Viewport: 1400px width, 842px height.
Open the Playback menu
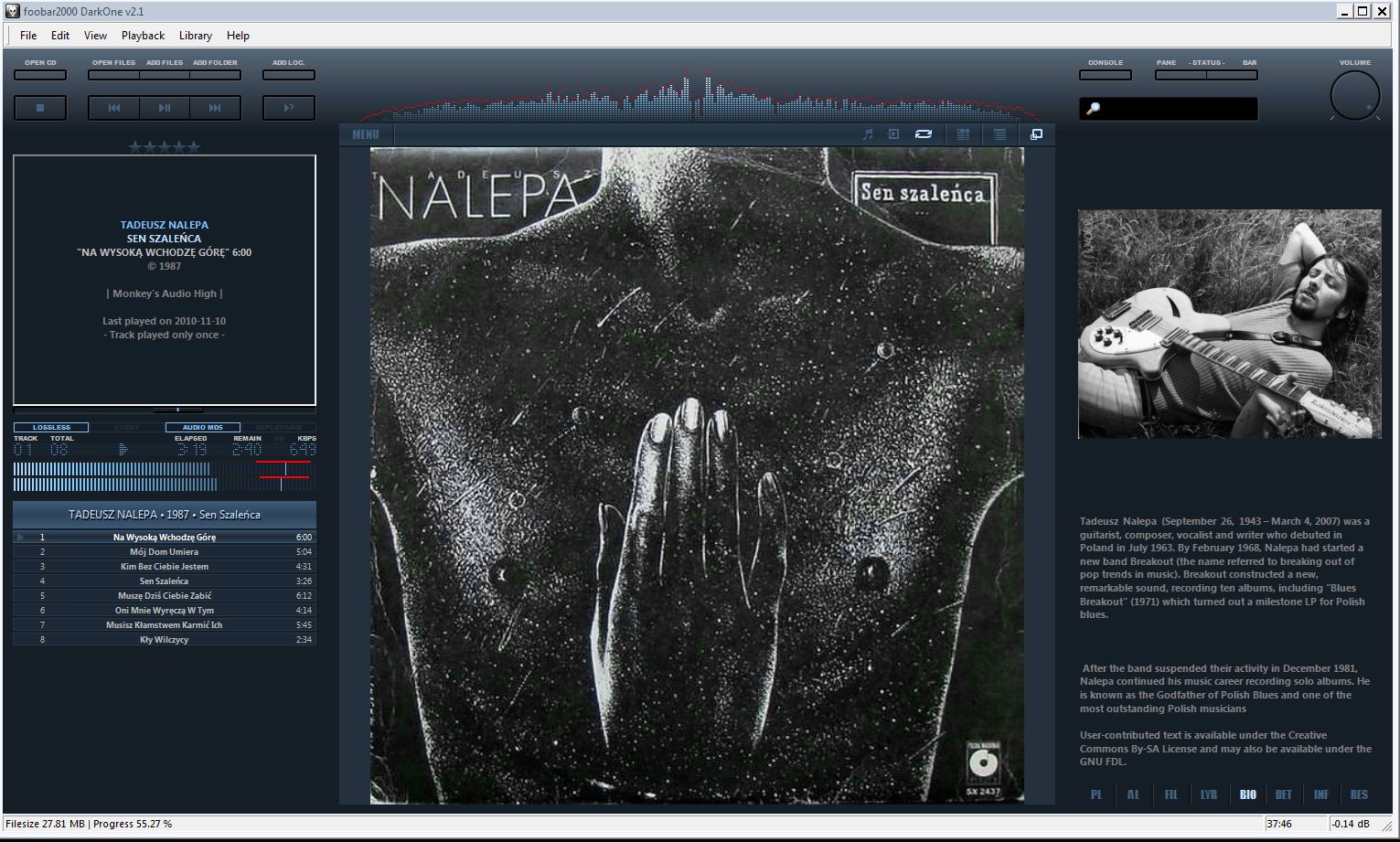(143, 36)
